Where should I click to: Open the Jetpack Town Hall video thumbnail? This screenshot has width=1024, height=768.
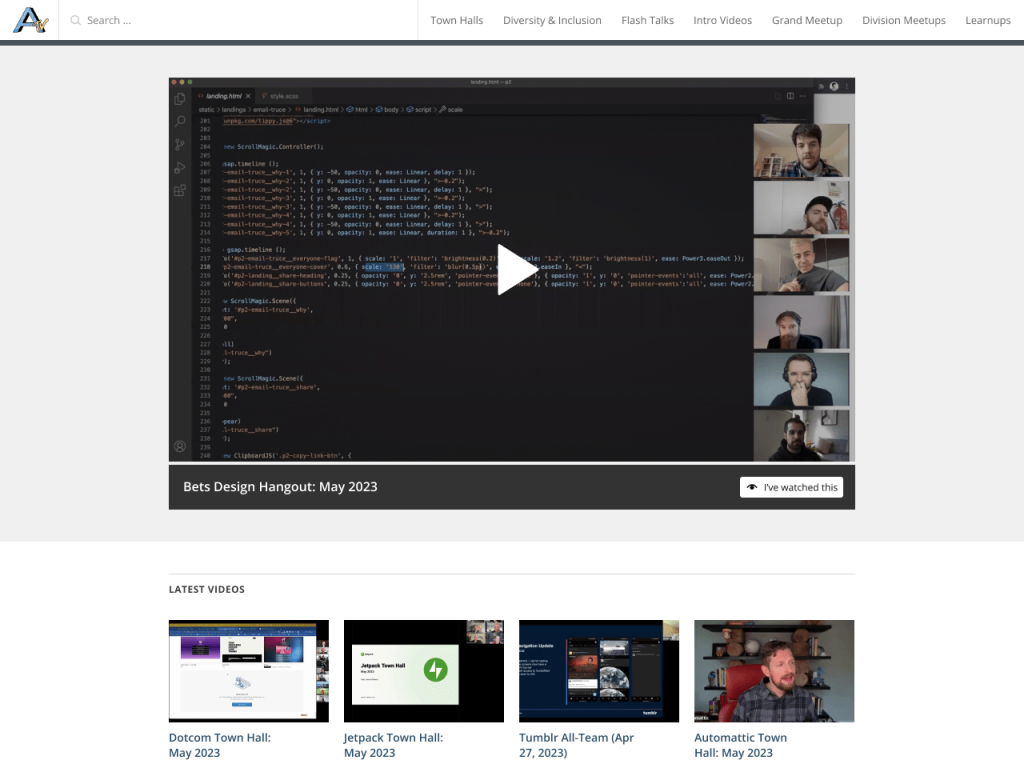click(x=424, y=671)
